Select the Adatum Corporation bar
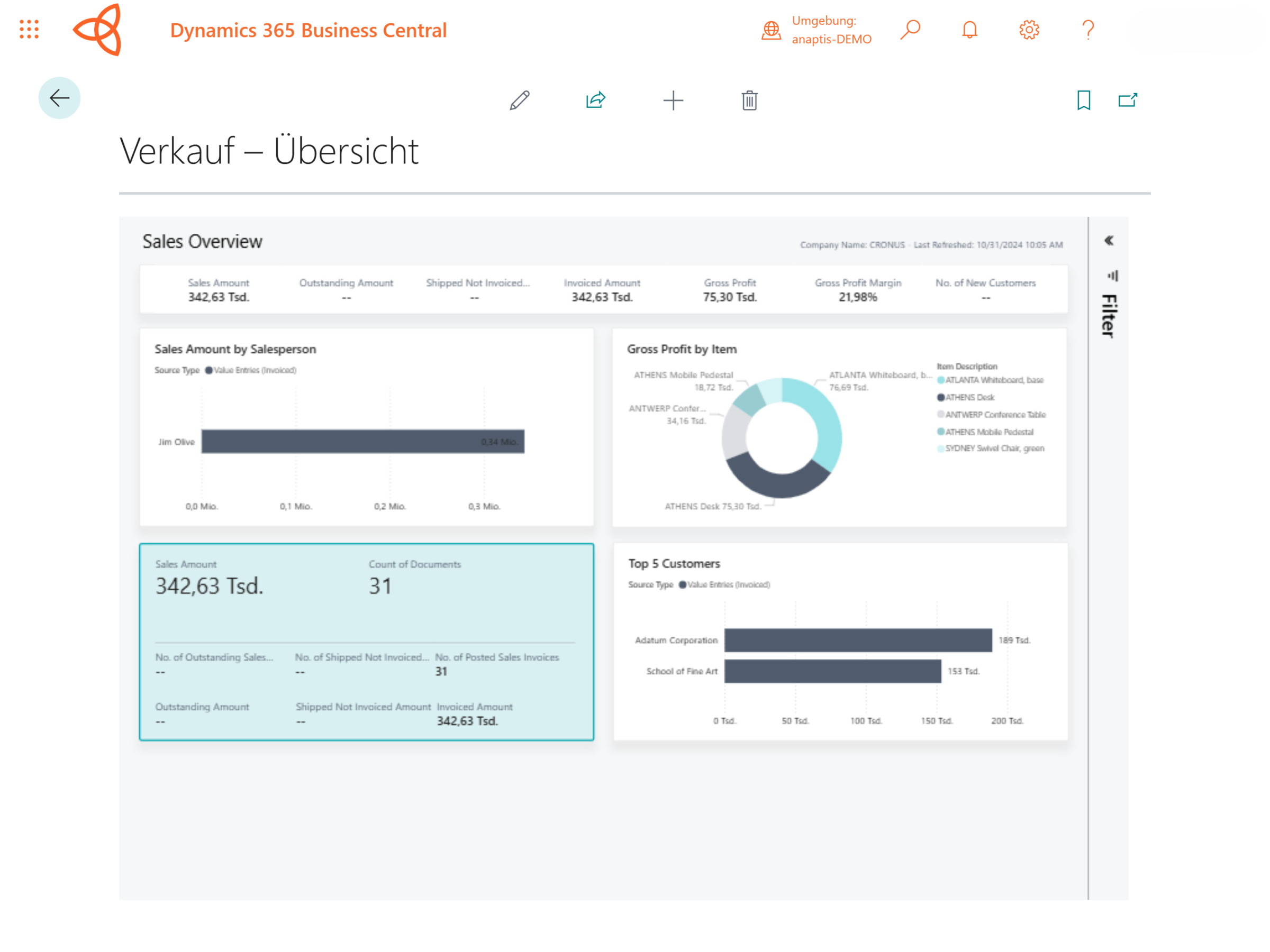The width and height of the screenshot is (1270, 952). (x=858, y=640)
